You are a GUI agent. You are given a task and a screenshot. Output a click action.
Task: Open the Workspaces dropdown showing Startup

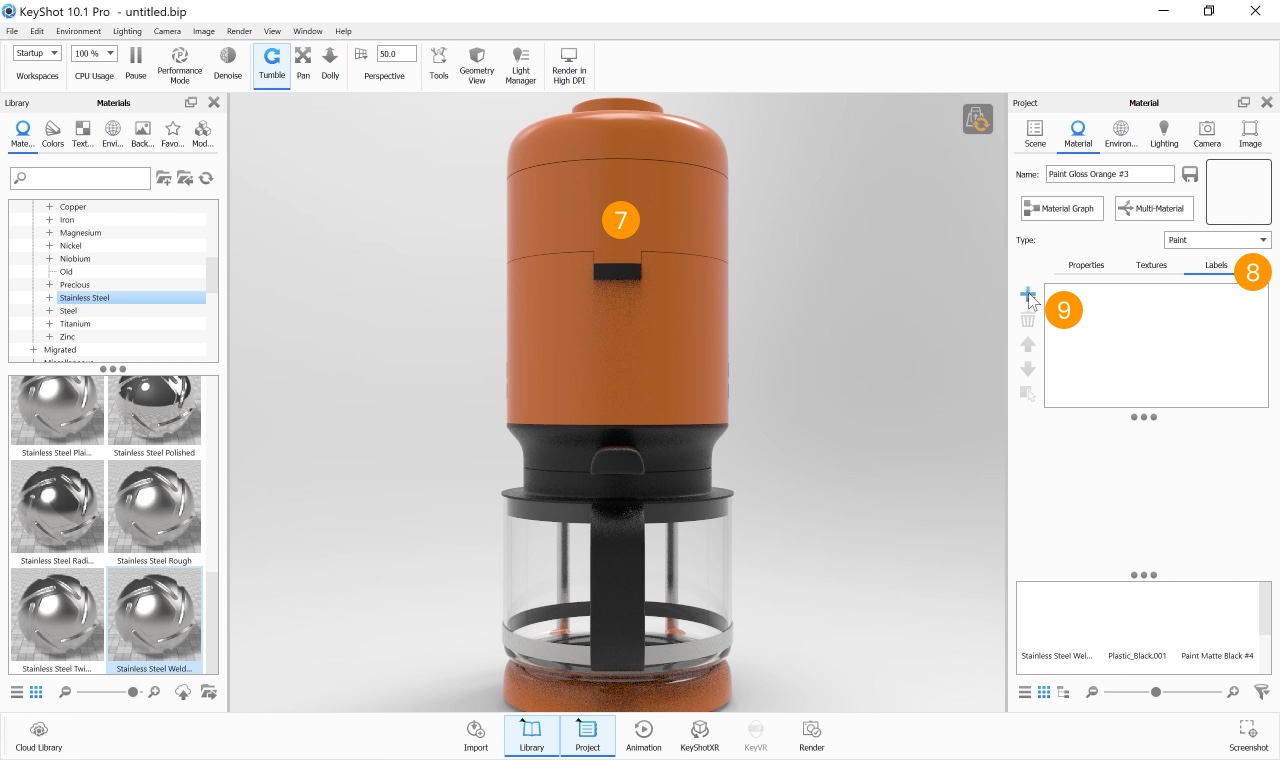pyautogui.click(x=36, y=52)
